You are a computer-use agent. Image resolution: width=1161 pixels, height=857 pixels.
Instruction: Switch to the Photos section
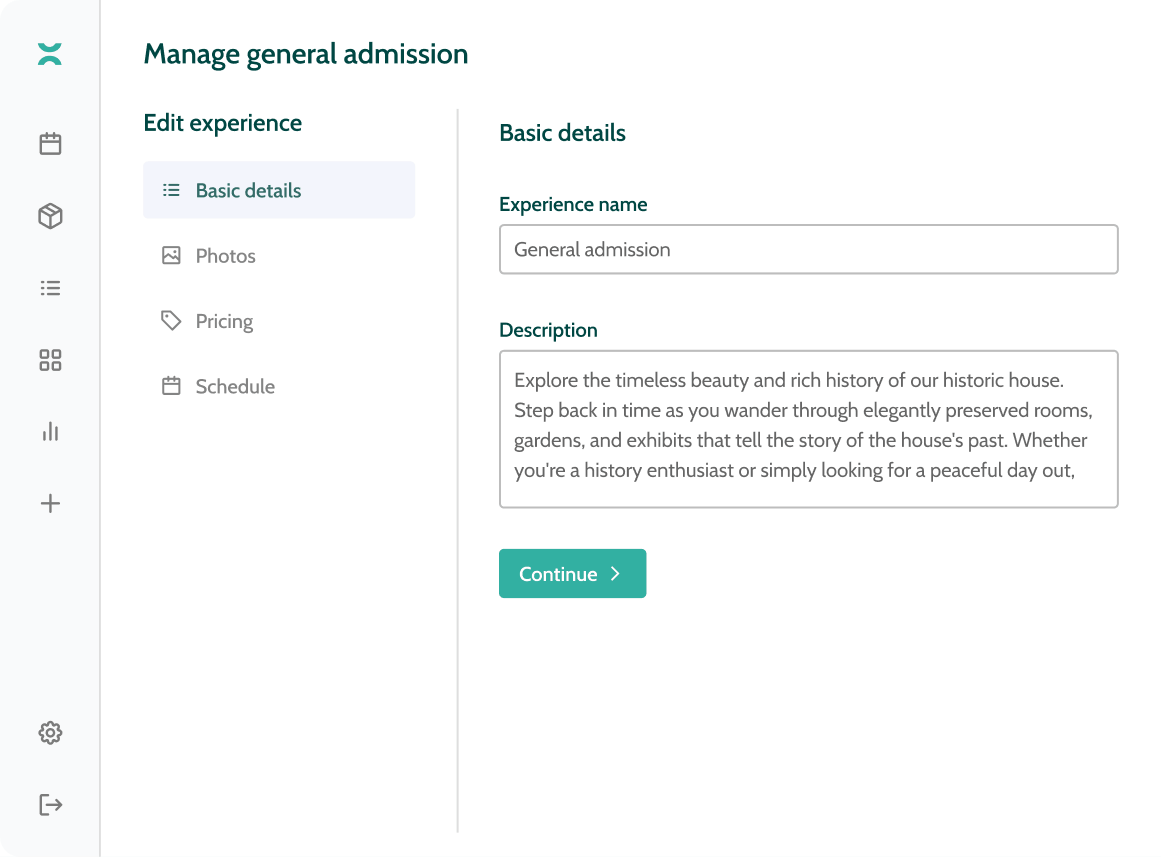pos(225,256)
